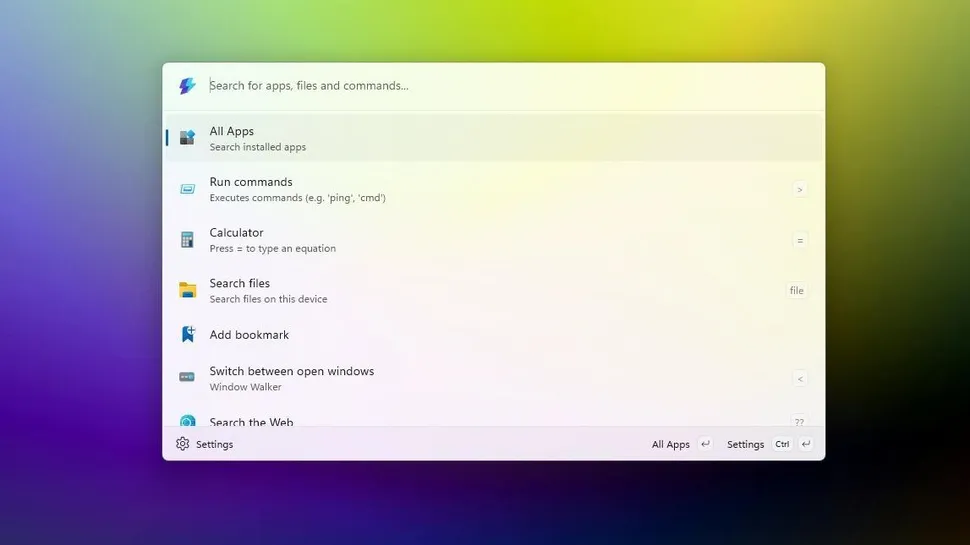This screenshot has height=545, width=970.
Task: Select the 'Search the Web' entry label
Action: [x=251, y=422]
